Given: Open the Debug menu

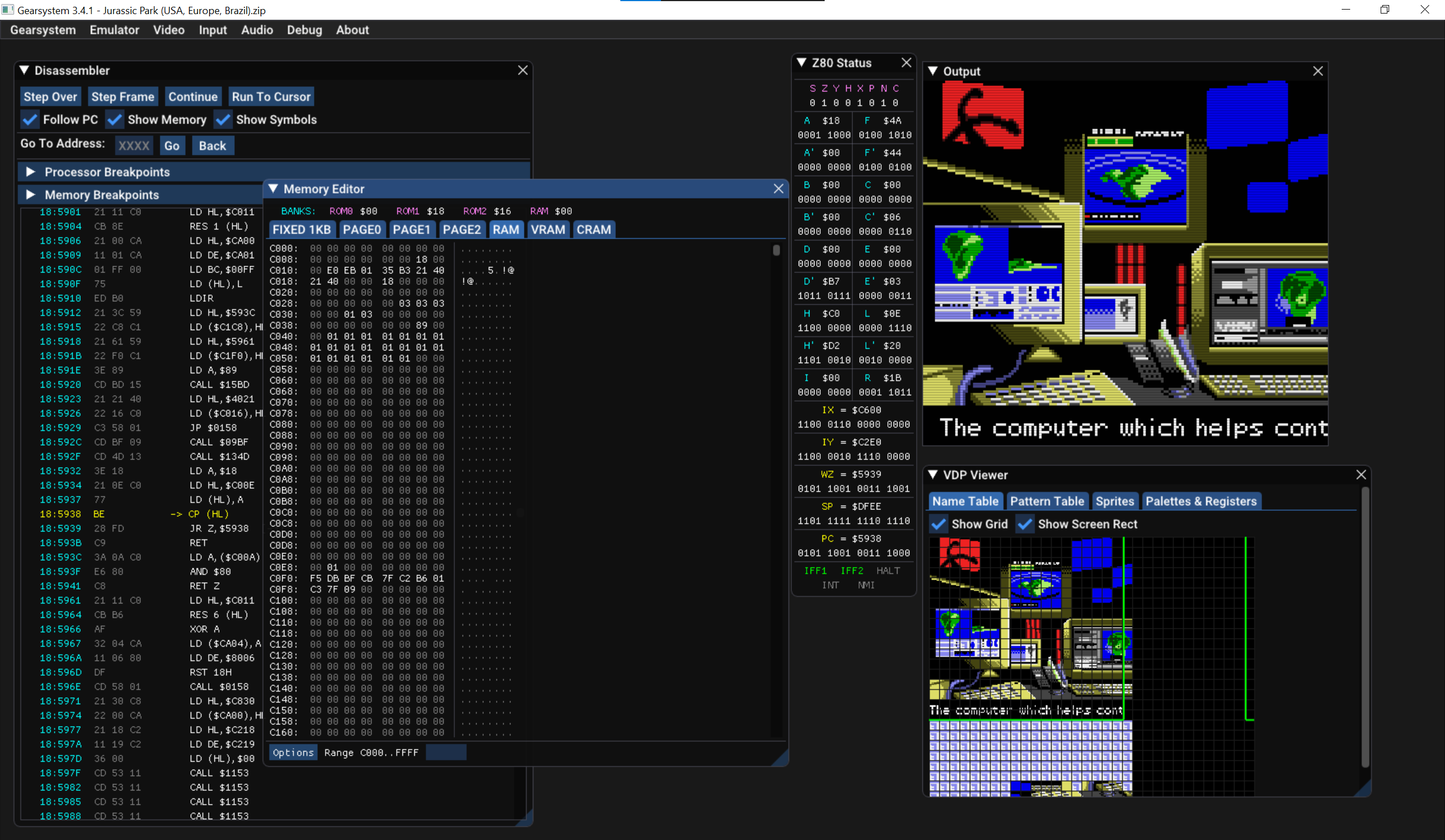Looking at the screenshot, I should coord(304,30).
